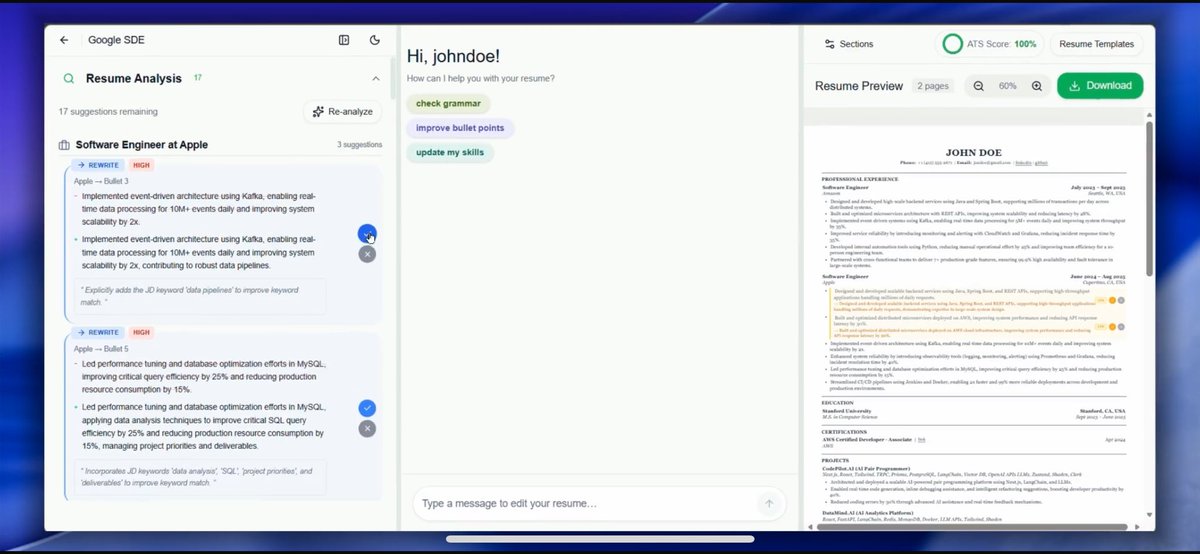Click the resume preview vertical scrollbar
Viewport: 1200px width, 554px height.
(1149, 200)
